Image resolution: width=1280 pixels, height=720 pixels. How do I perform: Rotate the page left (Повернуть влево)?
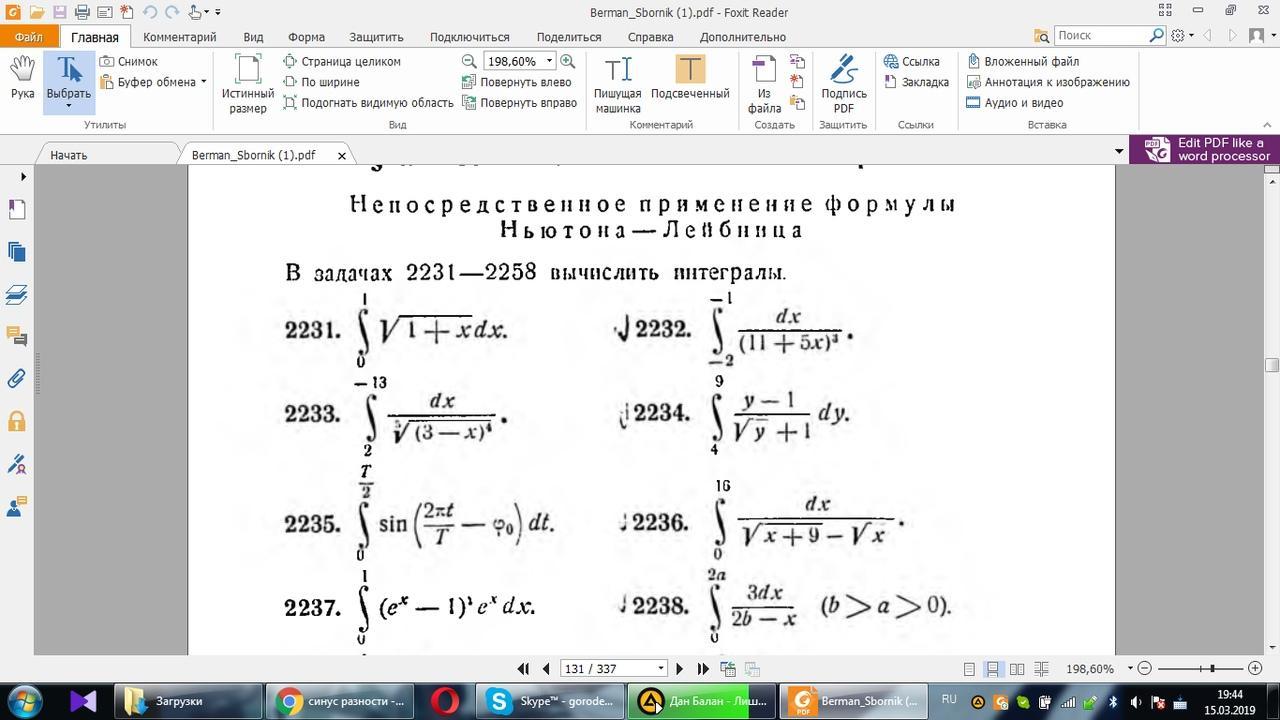(517, 82)
